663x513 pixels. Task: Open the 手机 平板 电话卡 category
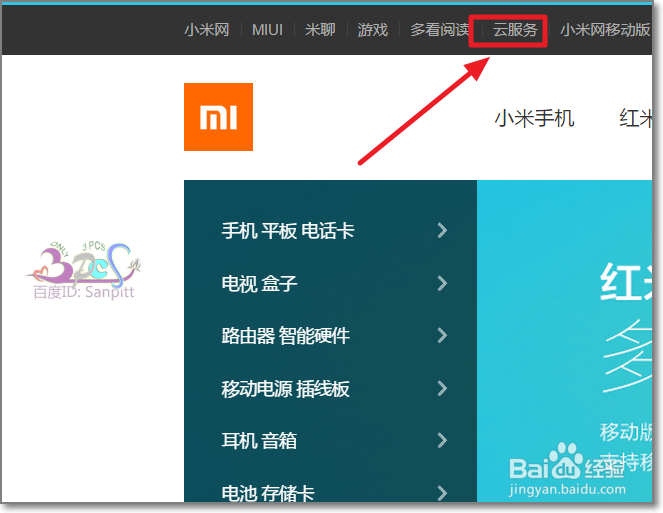(x=288, y=230)
